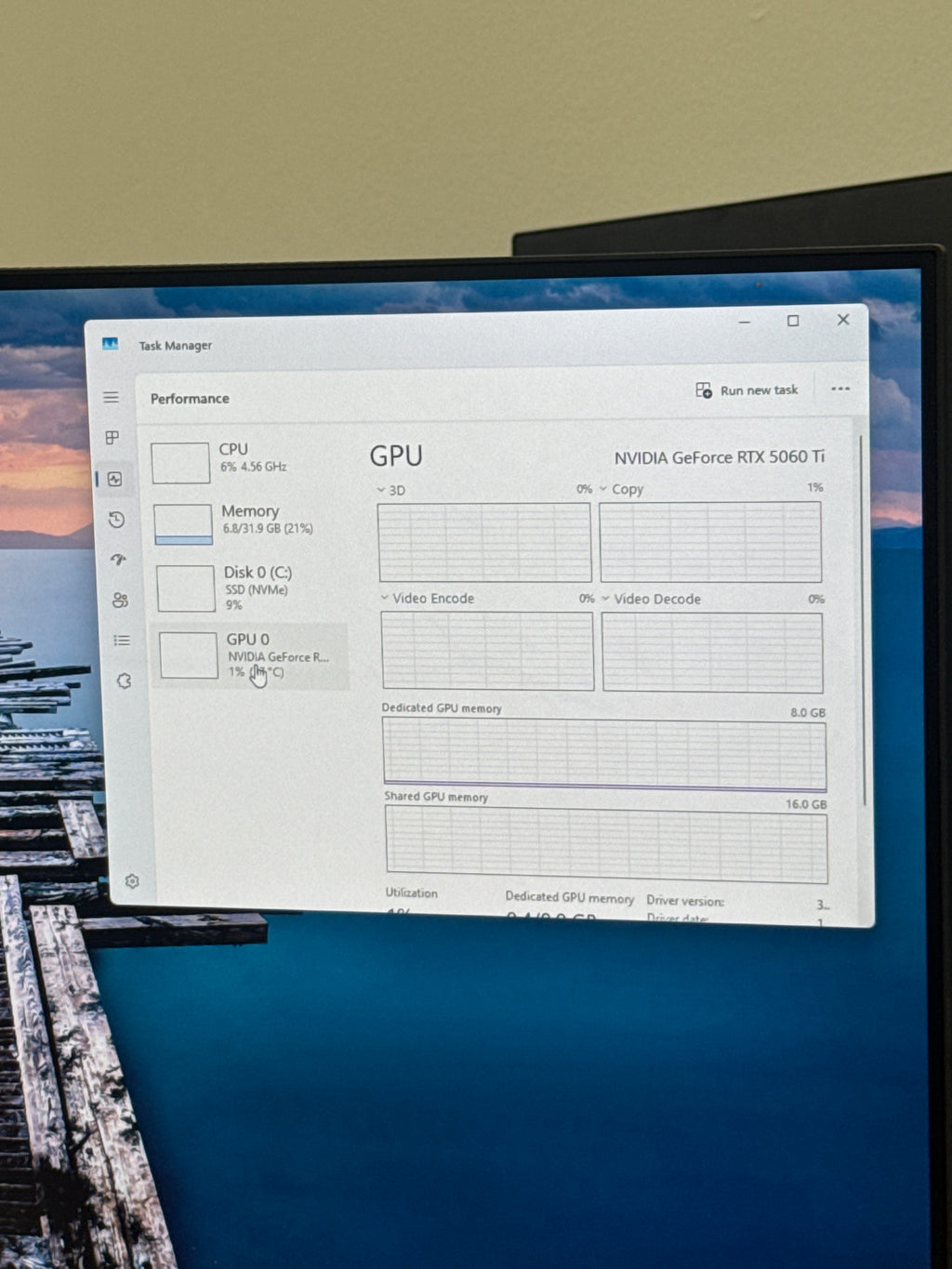Click the GPU heading text
Image resolution: width=952 pixels, height=1269 pixels.
396,456
